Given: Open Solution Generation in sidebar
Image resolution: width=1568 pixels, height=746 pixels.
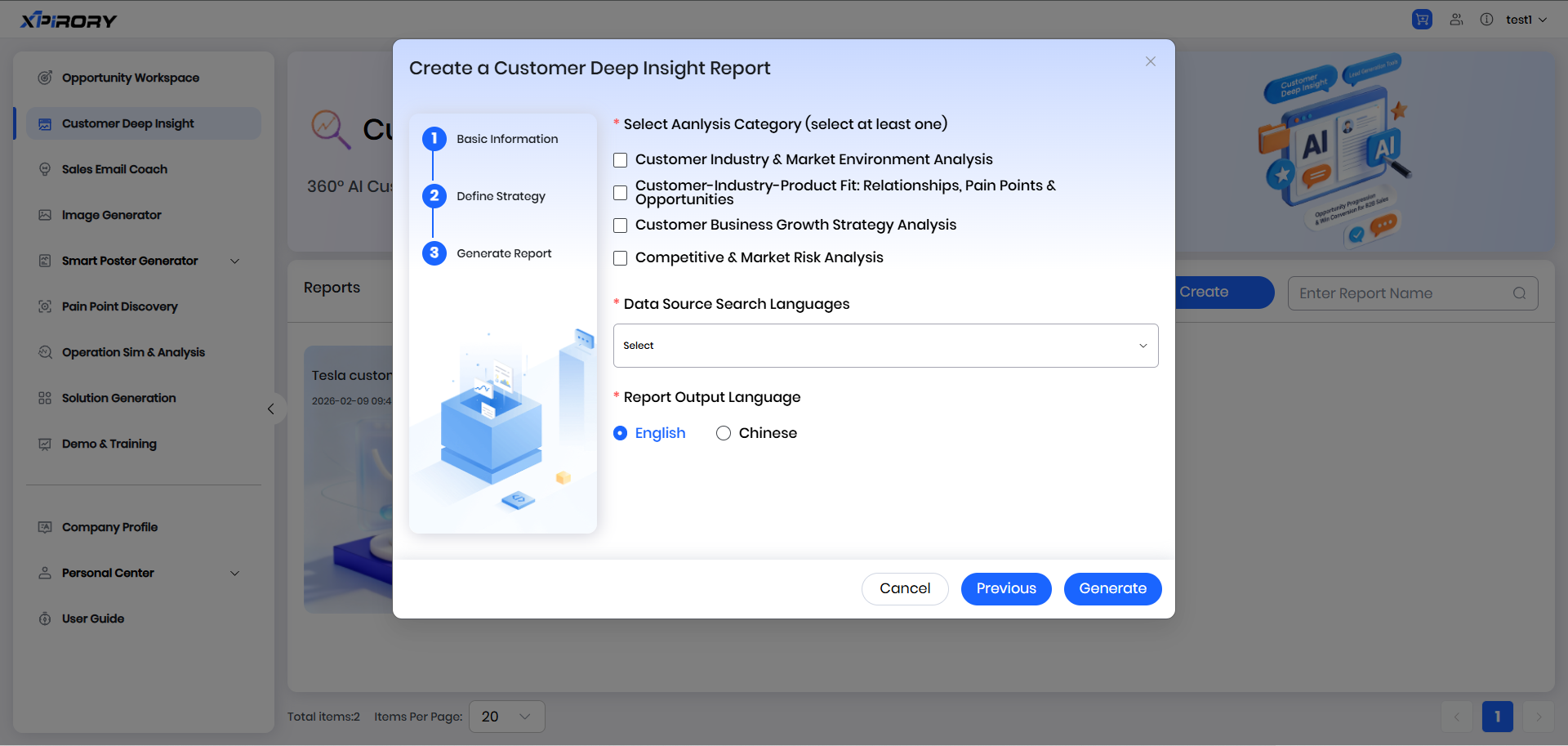Looking at the screenshot, I should click(x=118, y=398).
